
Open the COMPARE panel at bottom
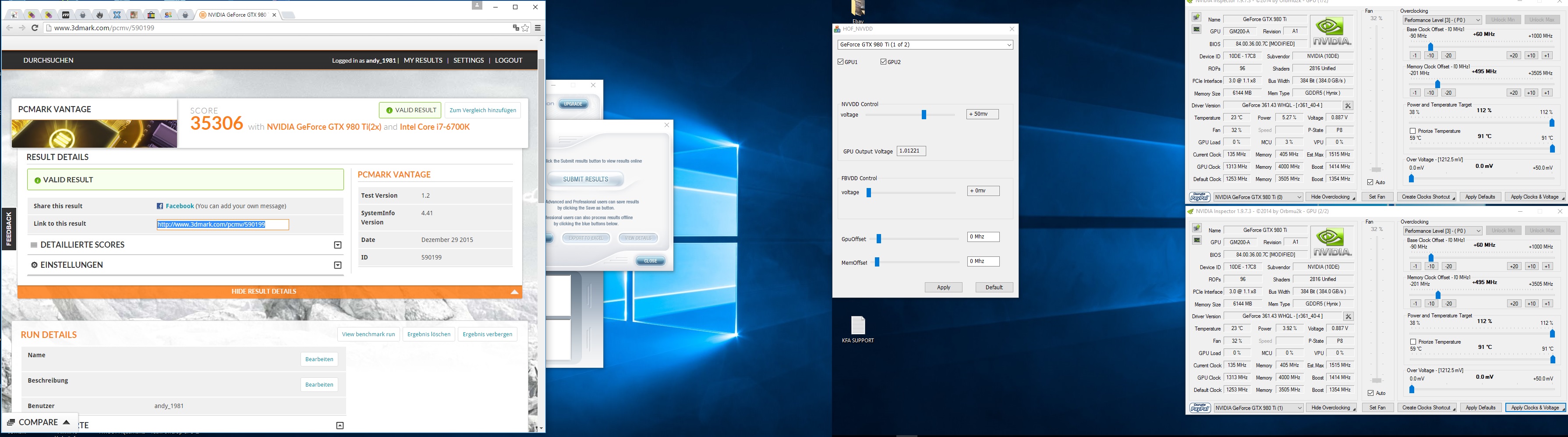tap(39, 422)
